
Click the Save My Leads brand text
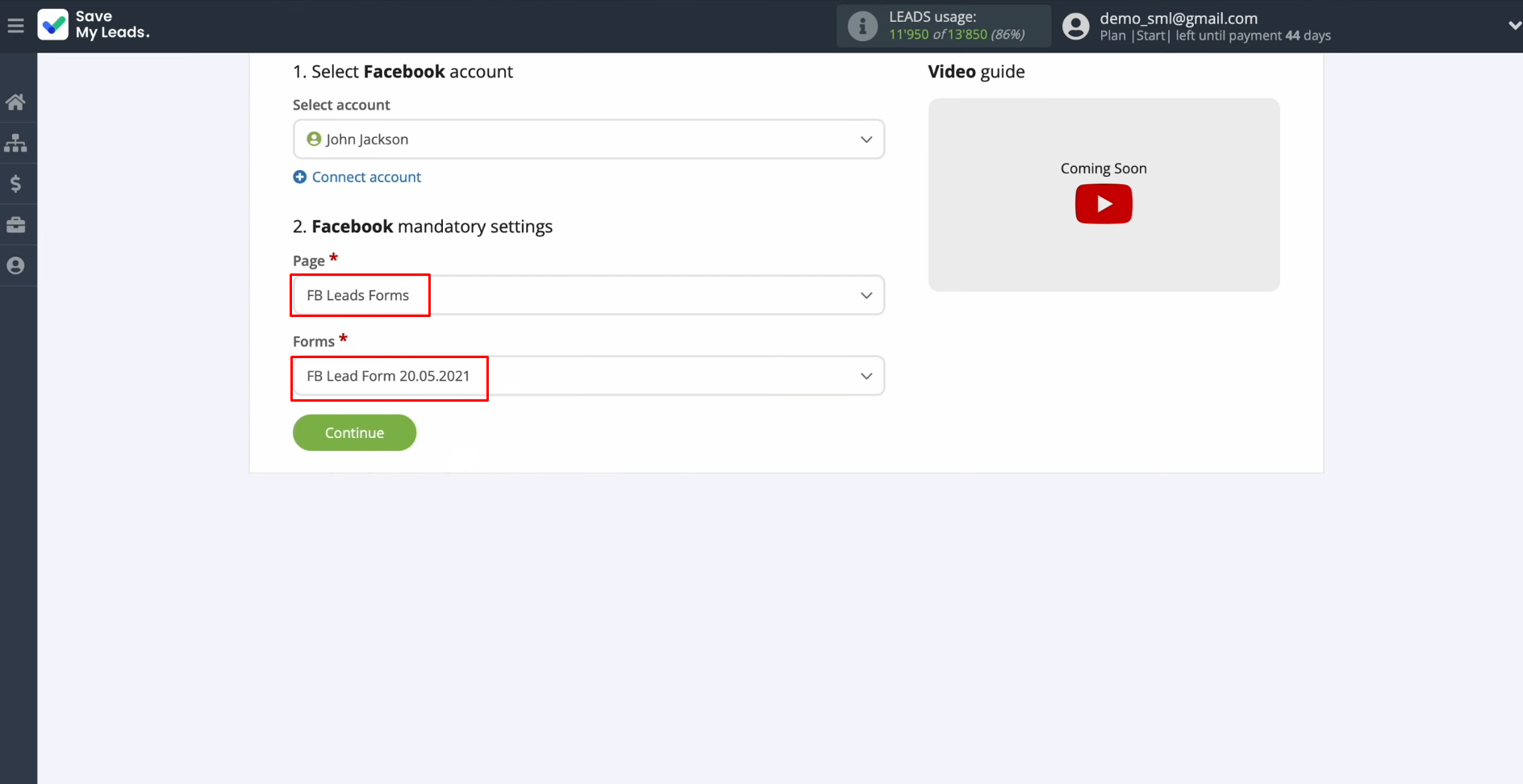(x=112, y=24)
